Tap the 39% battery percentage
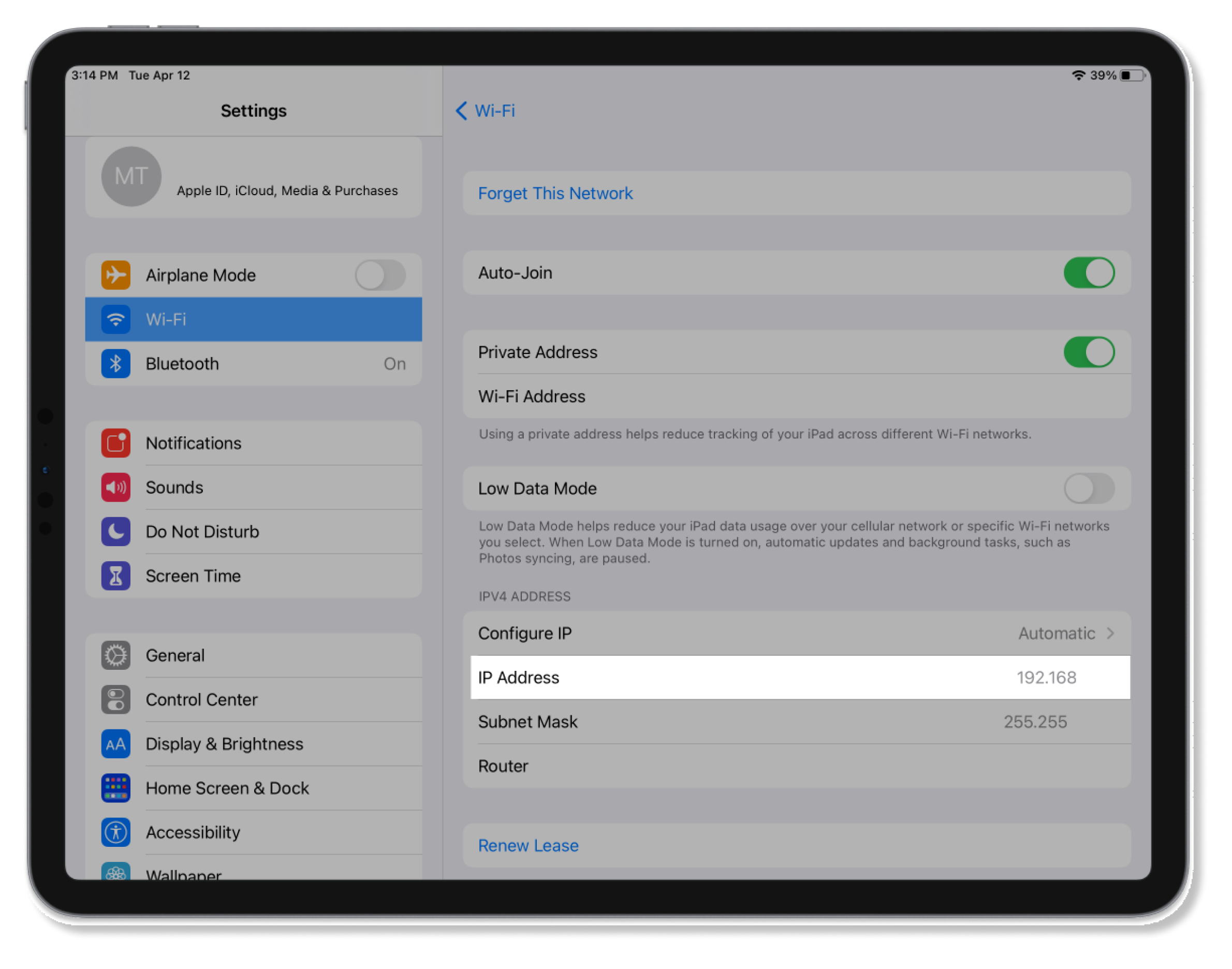This screenshot has height=969, width=1232. pos(1103,76)
